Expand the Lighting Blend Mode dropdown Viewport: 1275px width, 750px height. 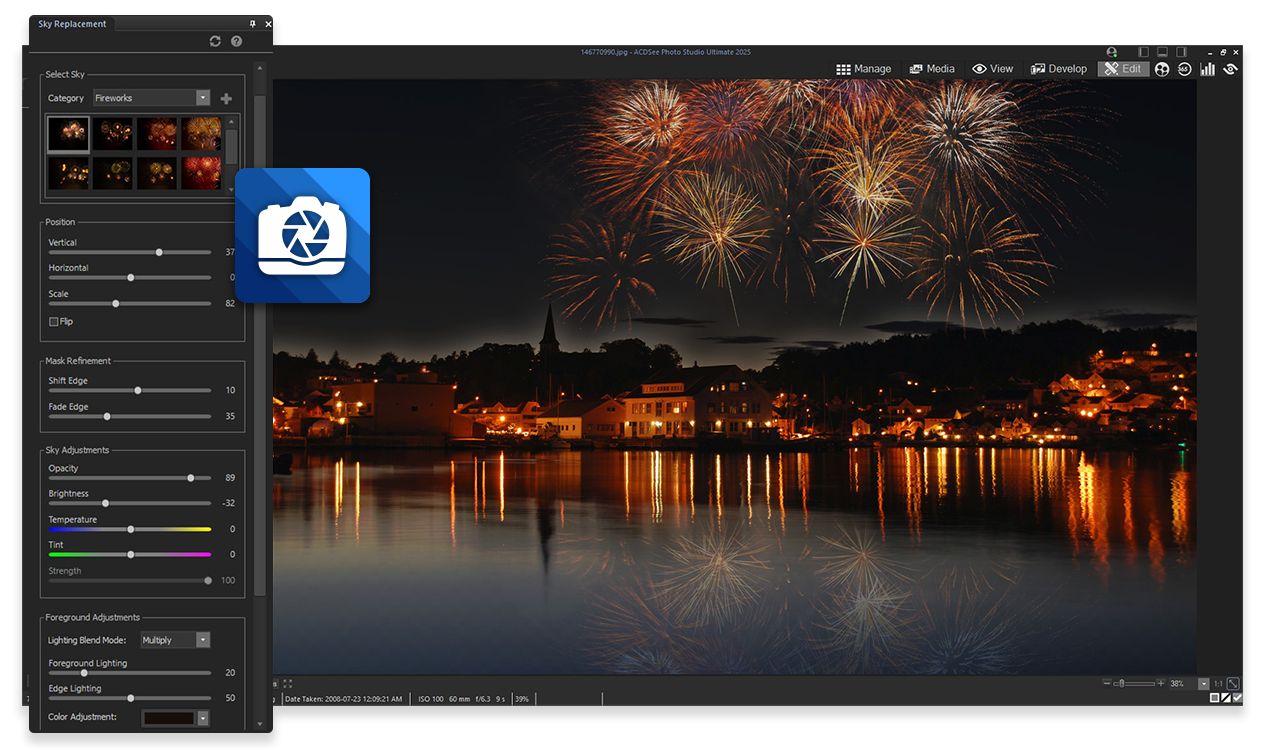[203, 640]
